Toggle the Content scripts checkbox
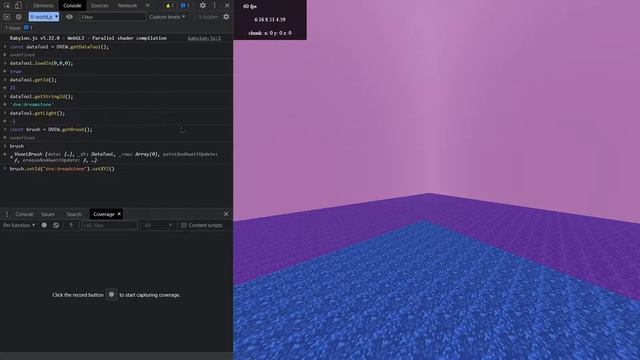640x360 pixels. coord(184,225)
